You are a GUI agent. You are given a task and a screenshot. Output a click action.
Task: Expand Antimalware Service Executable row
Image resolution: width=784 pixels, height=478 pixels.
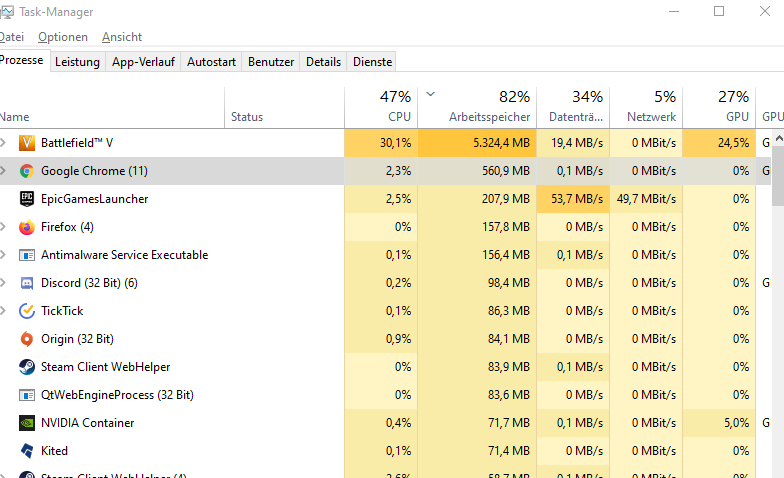tap(3, 254)
